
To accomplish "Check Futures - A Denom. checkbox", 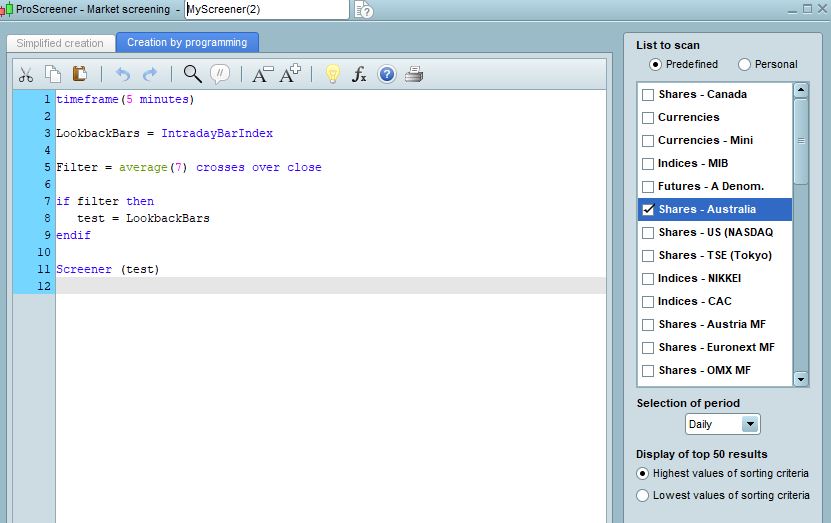I will point(648,187).
